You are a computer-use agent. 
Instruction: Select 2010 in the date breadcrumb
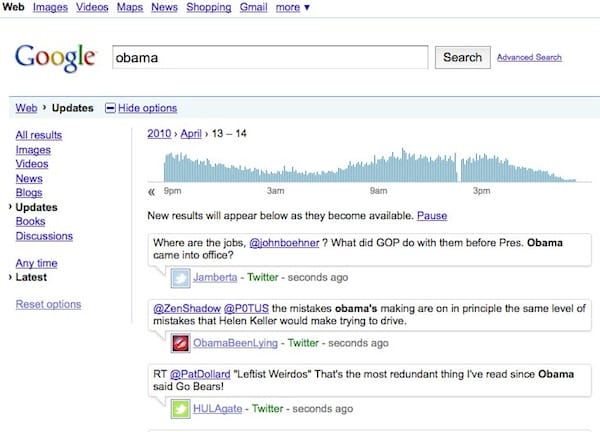click(x=159, y=133)
